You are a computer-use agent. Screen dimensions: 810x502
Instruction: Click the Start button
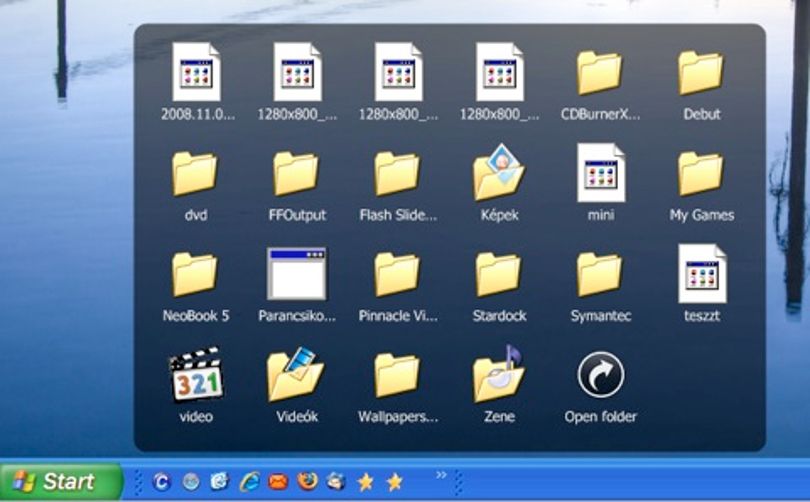click(x=61, y=482)
